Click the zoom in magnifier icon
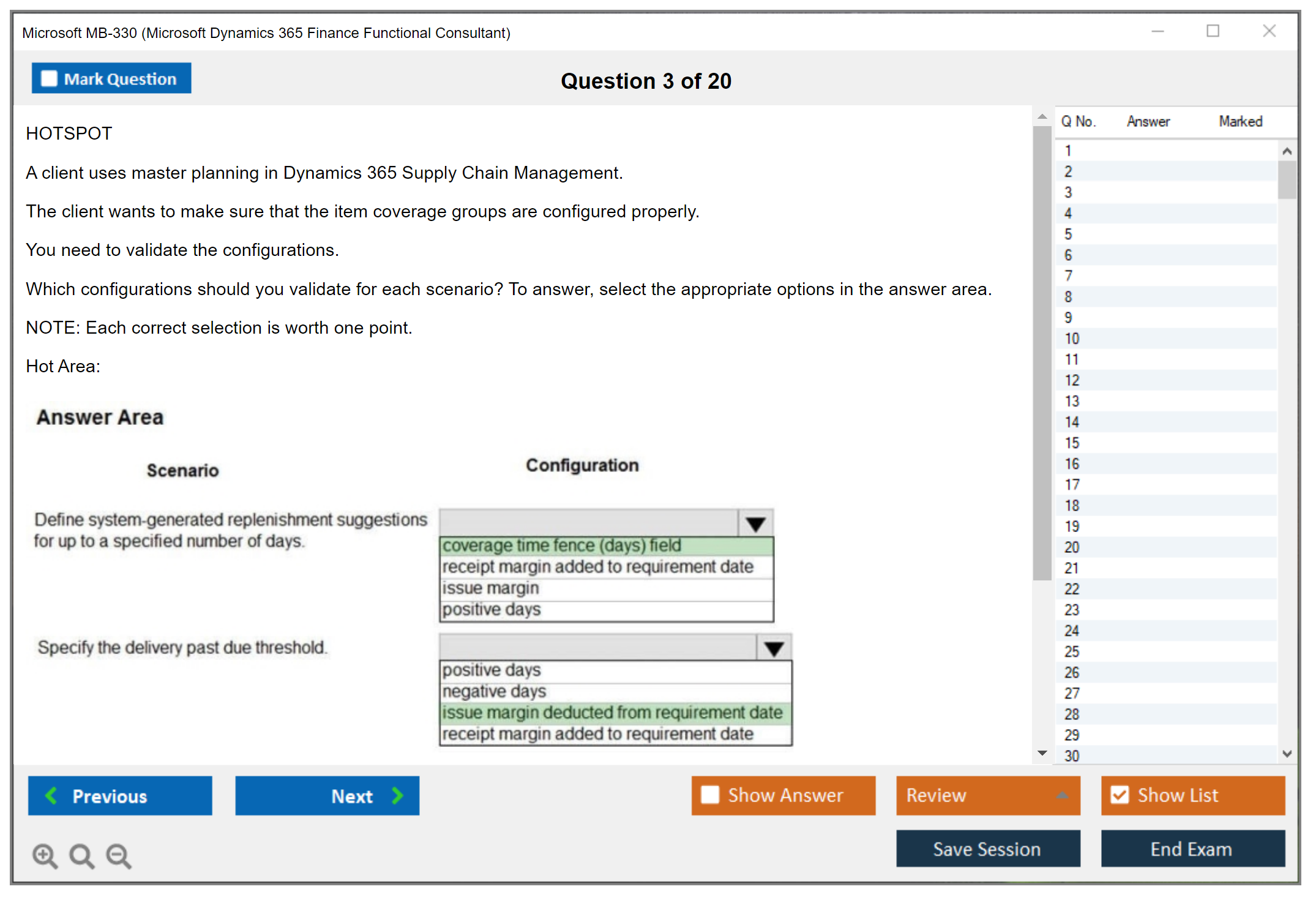 pyautogui.click(x=45, y=855)
